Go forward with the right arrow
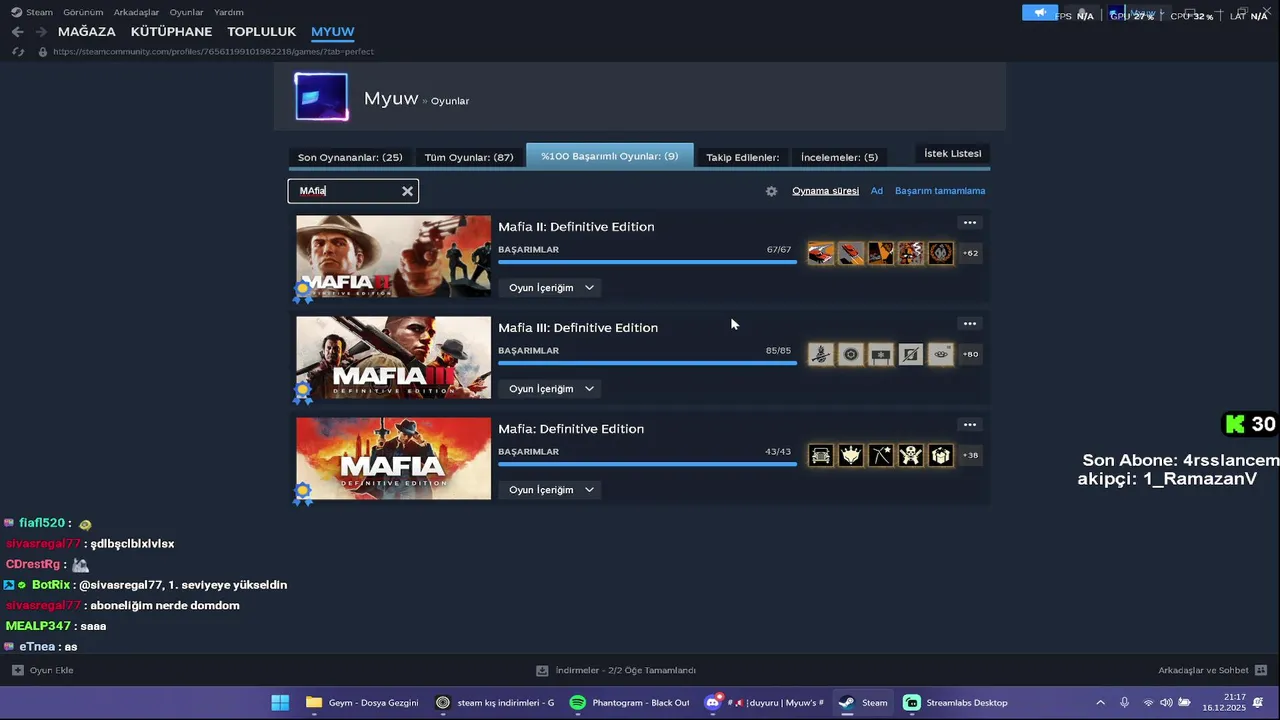Screen dimensions: 1280x720 (41, 32)
